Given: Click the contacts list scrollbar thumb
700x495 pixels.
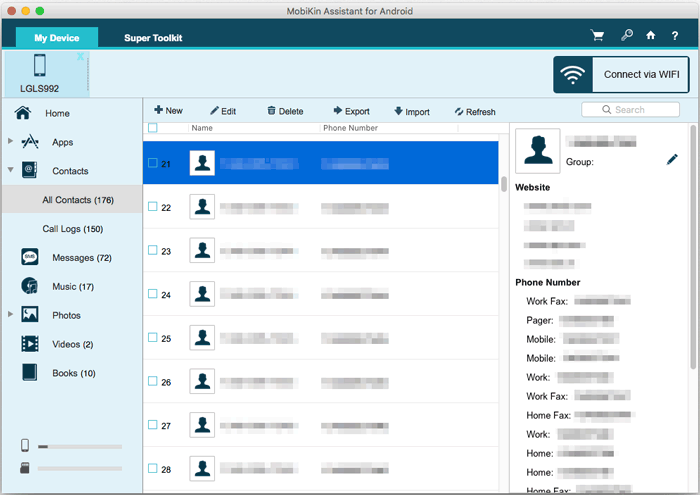Looking at the screenshot, I should [504, 184].
